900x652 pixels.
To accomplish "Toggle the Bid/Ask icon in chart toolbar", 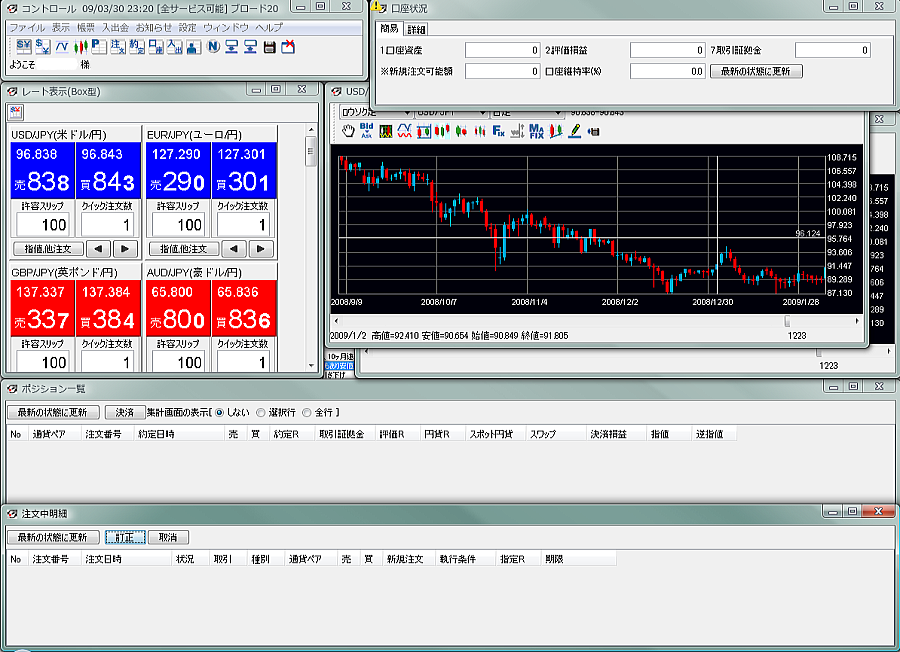I will (x=366, y=131).
